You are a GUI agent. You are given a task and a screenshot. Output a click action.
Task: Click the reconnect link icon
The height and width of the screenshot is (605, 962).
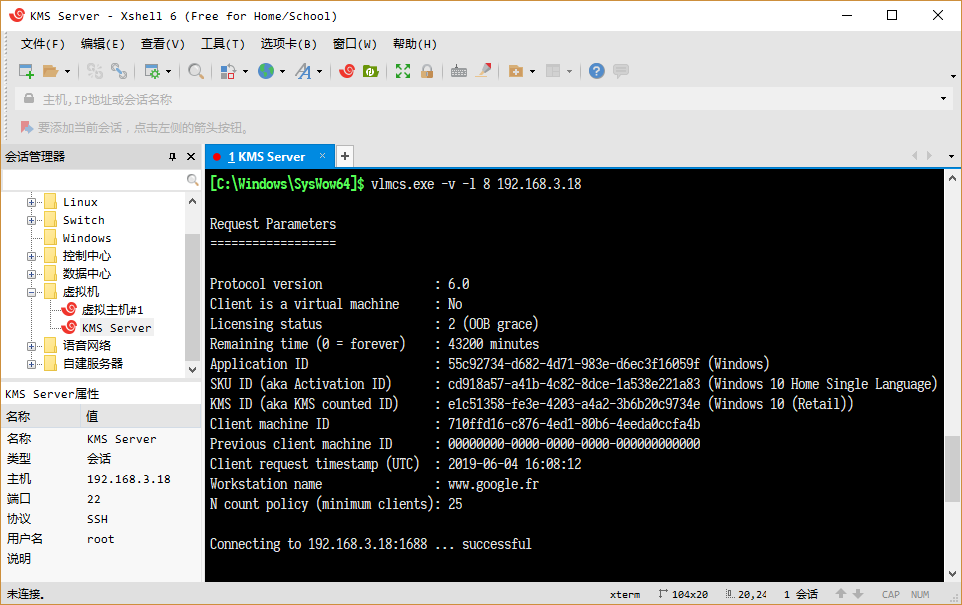point(118,71)
